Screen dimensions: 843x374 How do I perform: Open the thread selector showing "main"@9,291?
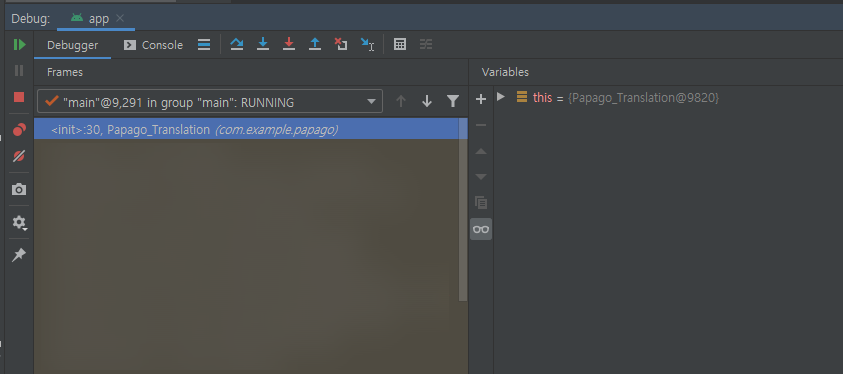[210, 102]
